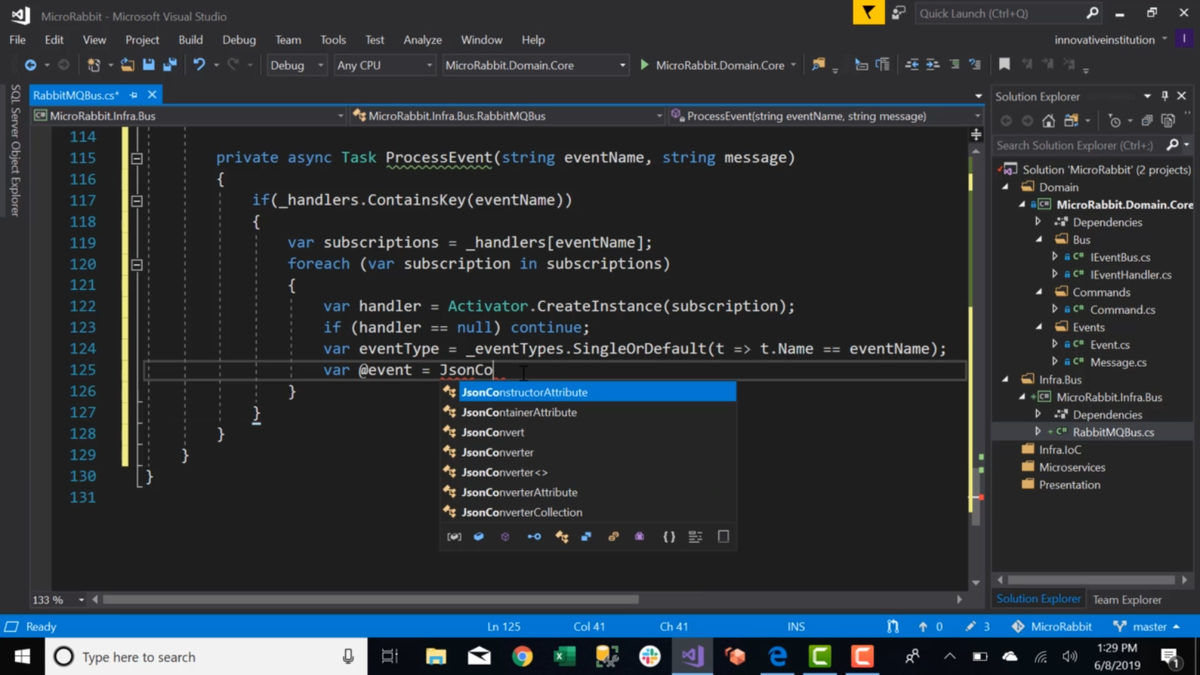Click Show All Files icon in Solution Explorer
The height and width of the screenshot is (675, 1200).
pos(1168,121)
